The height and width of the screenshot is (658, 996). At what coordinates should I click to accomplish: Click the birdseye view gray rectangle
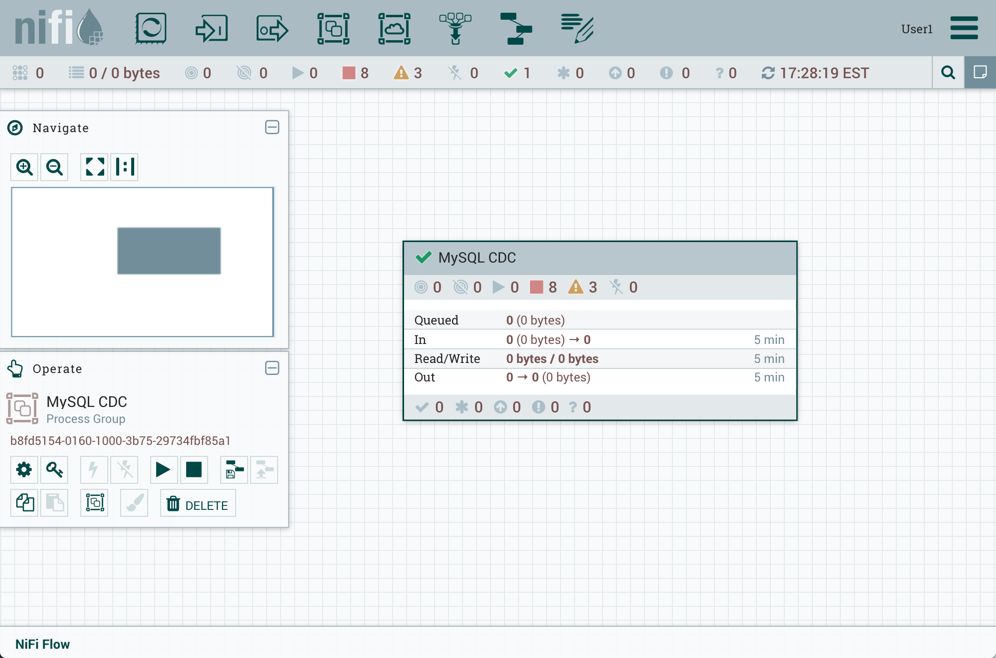click(169, 251)
